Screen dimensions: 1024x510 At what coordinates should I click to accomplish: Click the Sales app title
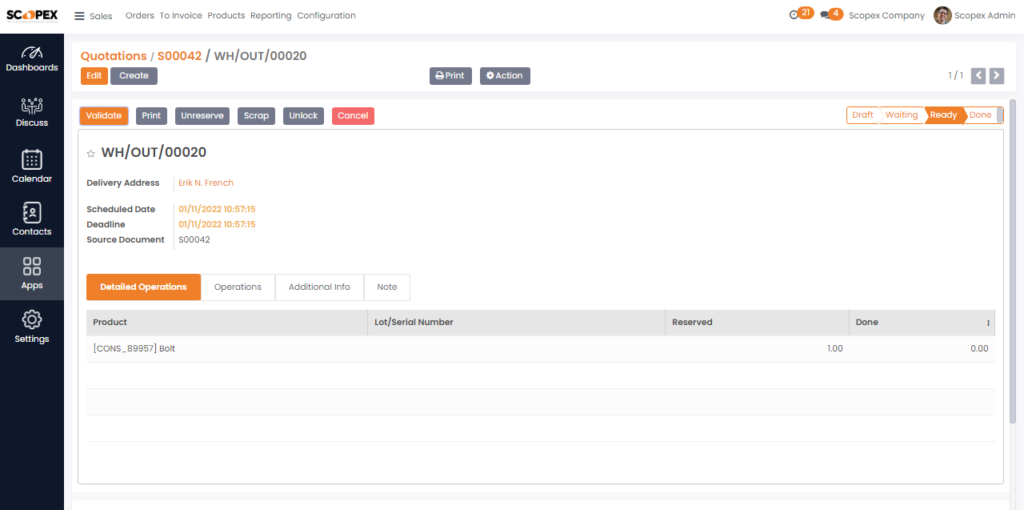(x=101, y=16)
